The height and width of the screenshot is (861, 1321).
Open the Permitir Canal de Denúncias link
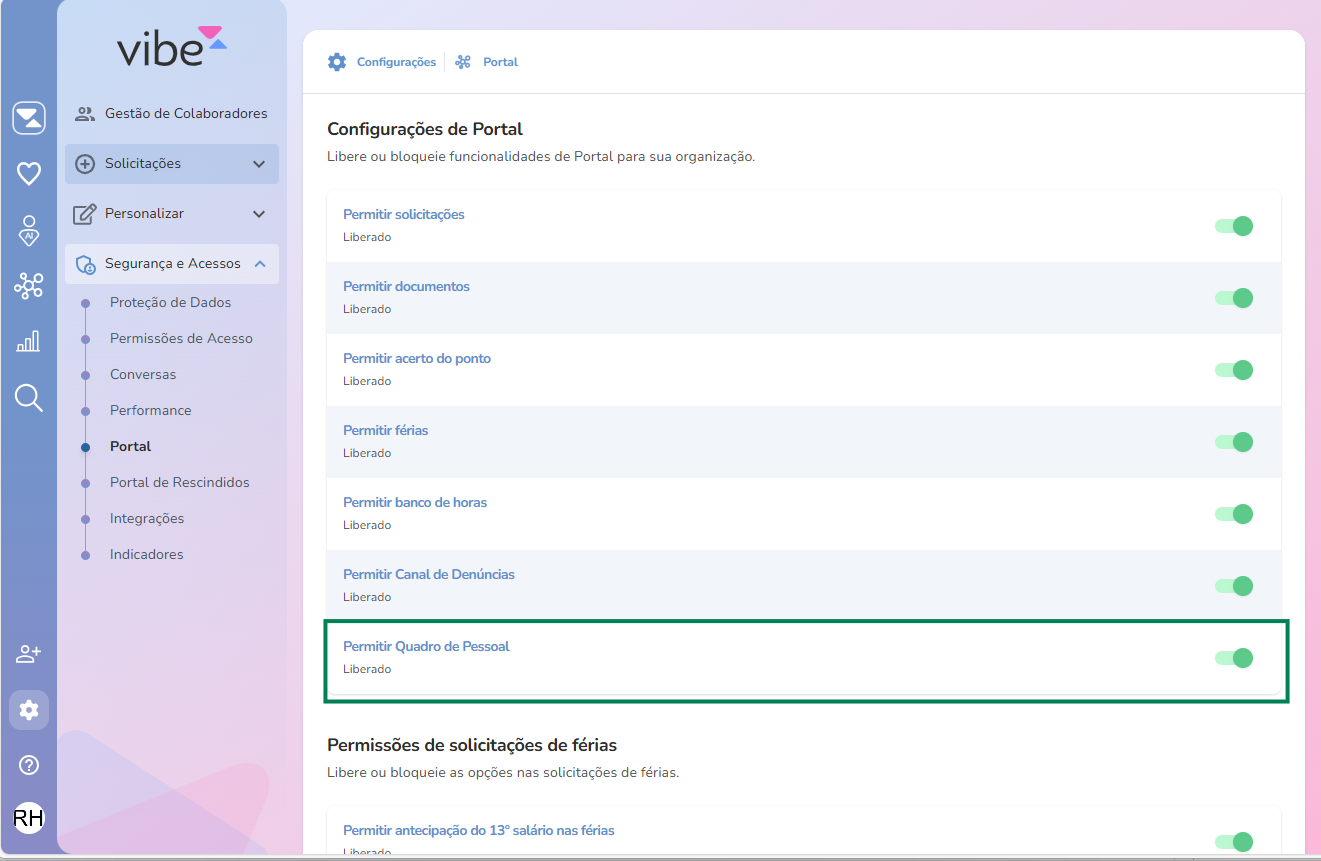[428, 574]
